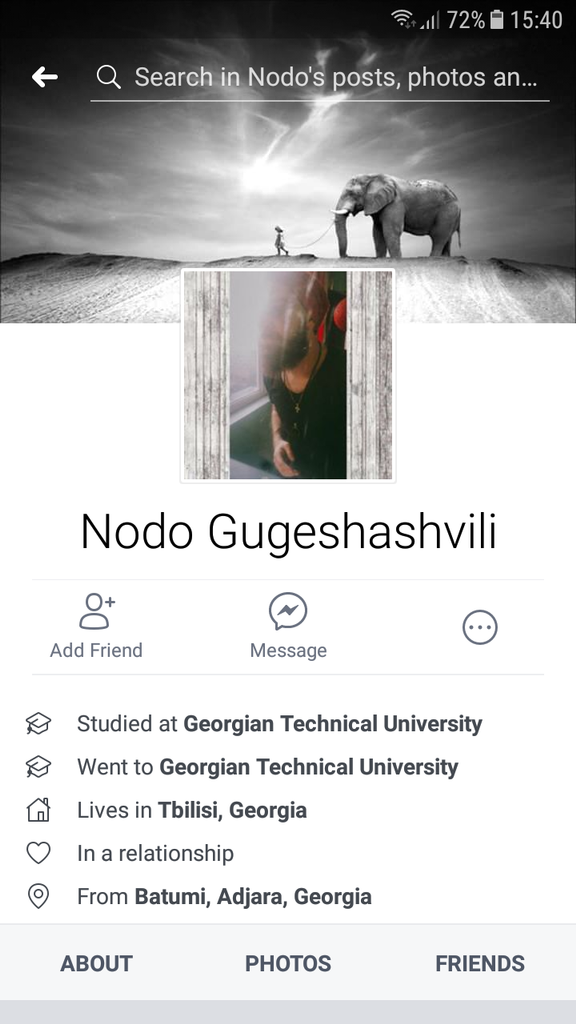Follow the Tbilisi, Georgia link
This screenshot has width=576, height=1024.
pyautogui.click(x=232, y=810)
